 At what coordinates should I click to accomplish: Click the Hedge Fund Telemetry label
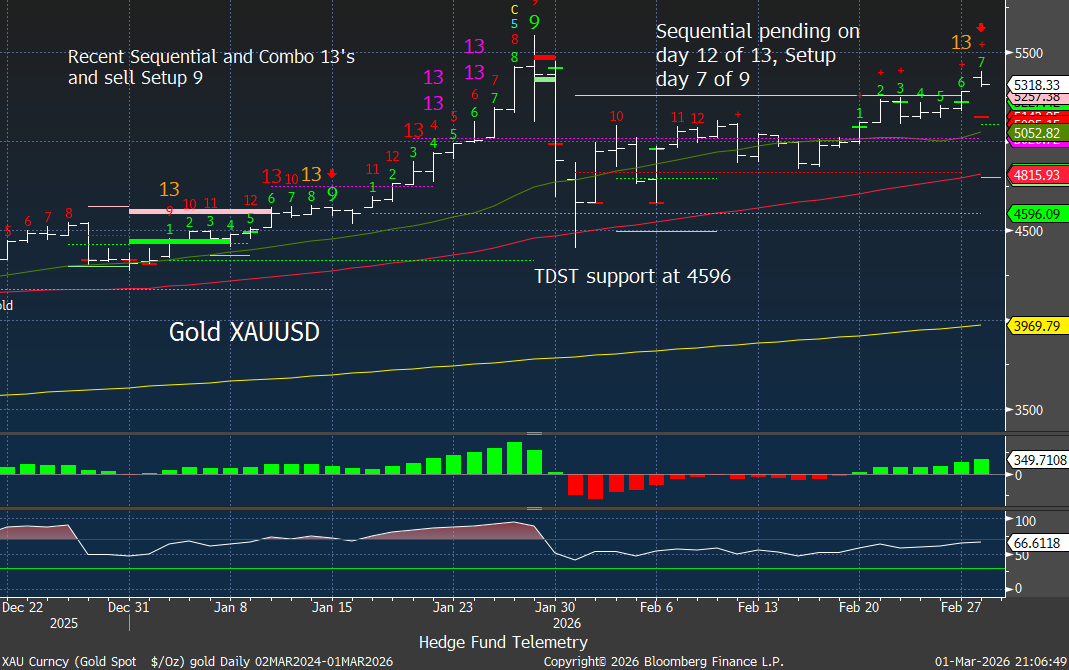503,642
